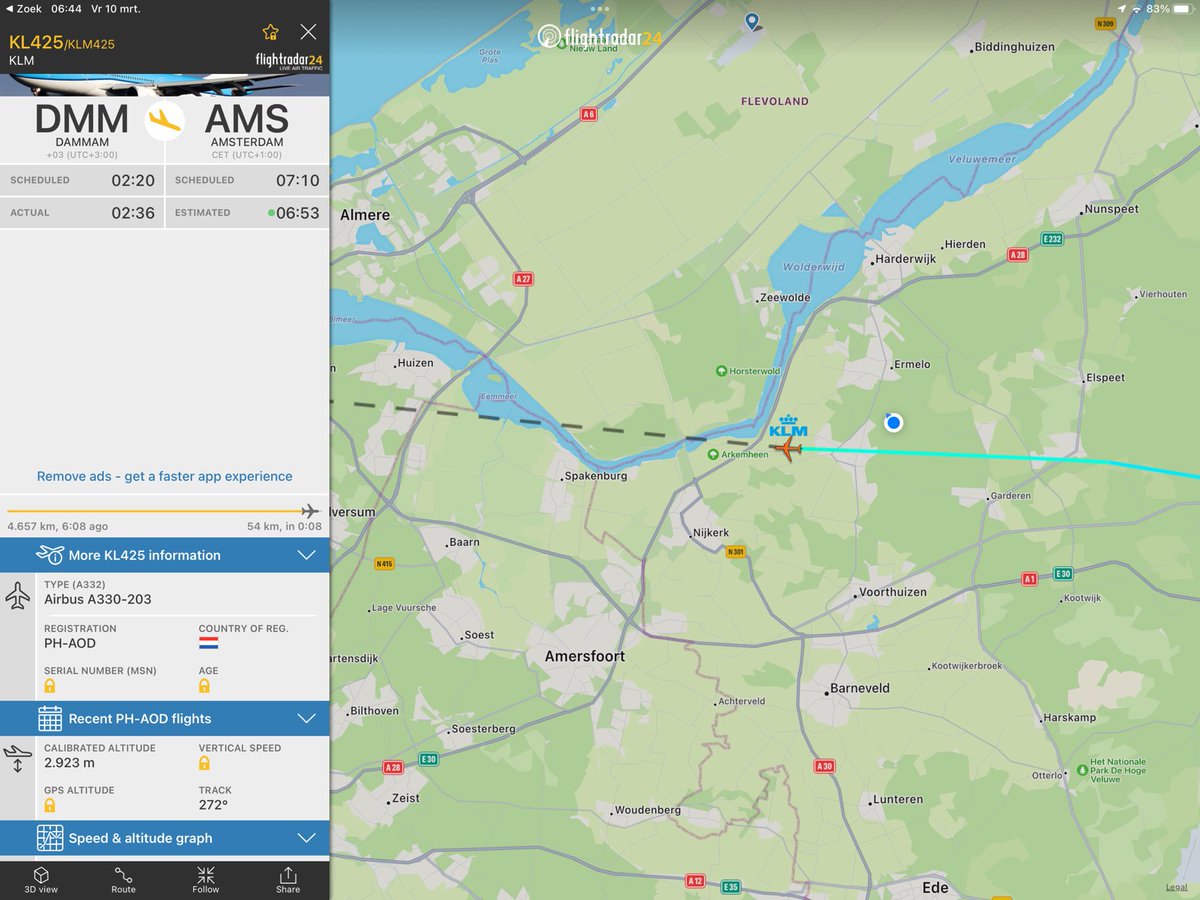Tap the takeoff plane icon between DMM and AMS
Viewport: 1200px width, 900px height.
(x=166, y=120)
